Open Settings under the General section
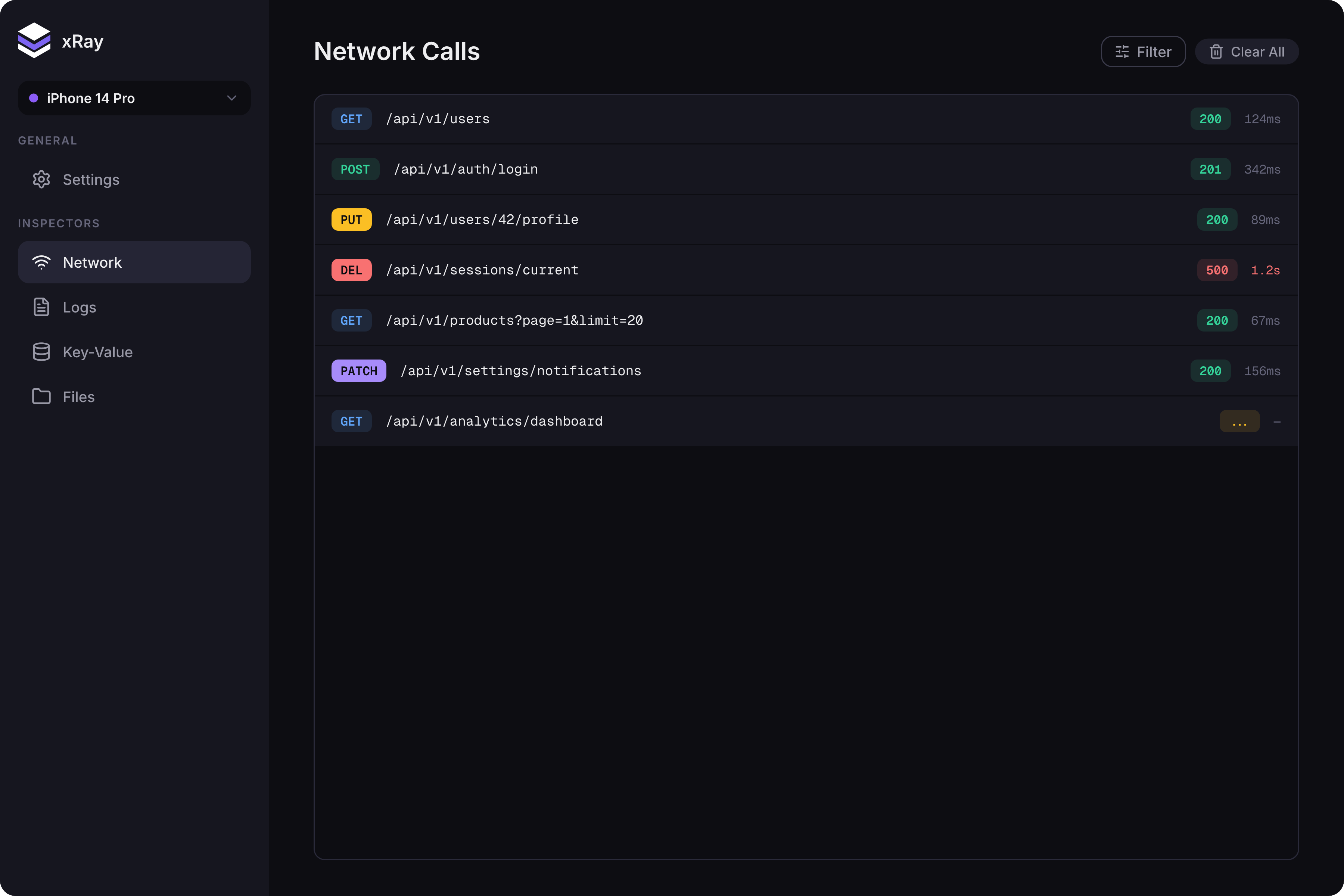Screen dimensions: 1344x896 tap(91, 179)
